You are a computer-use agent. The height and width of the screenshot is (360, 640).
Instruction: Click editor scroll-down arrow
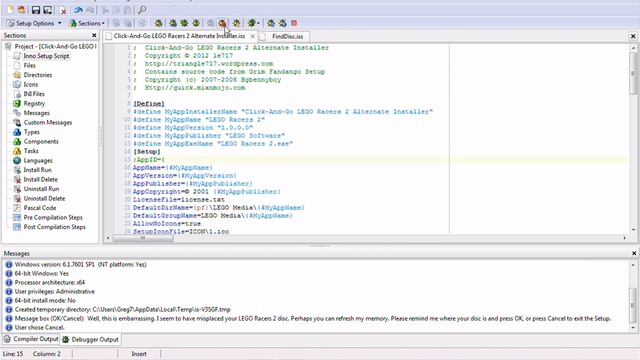point(633,230)
